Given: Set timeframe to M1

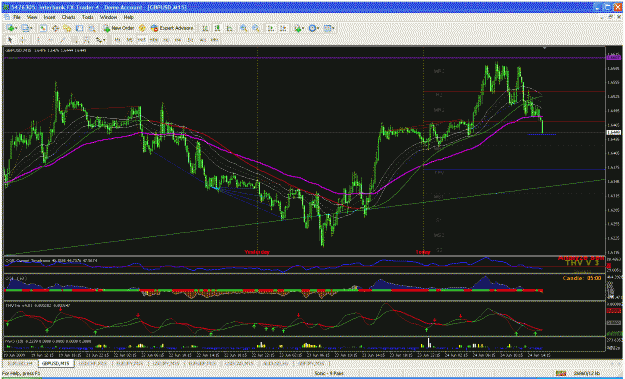Looking at the screenshot, I should pyautogui.click(x=118, y=40).
